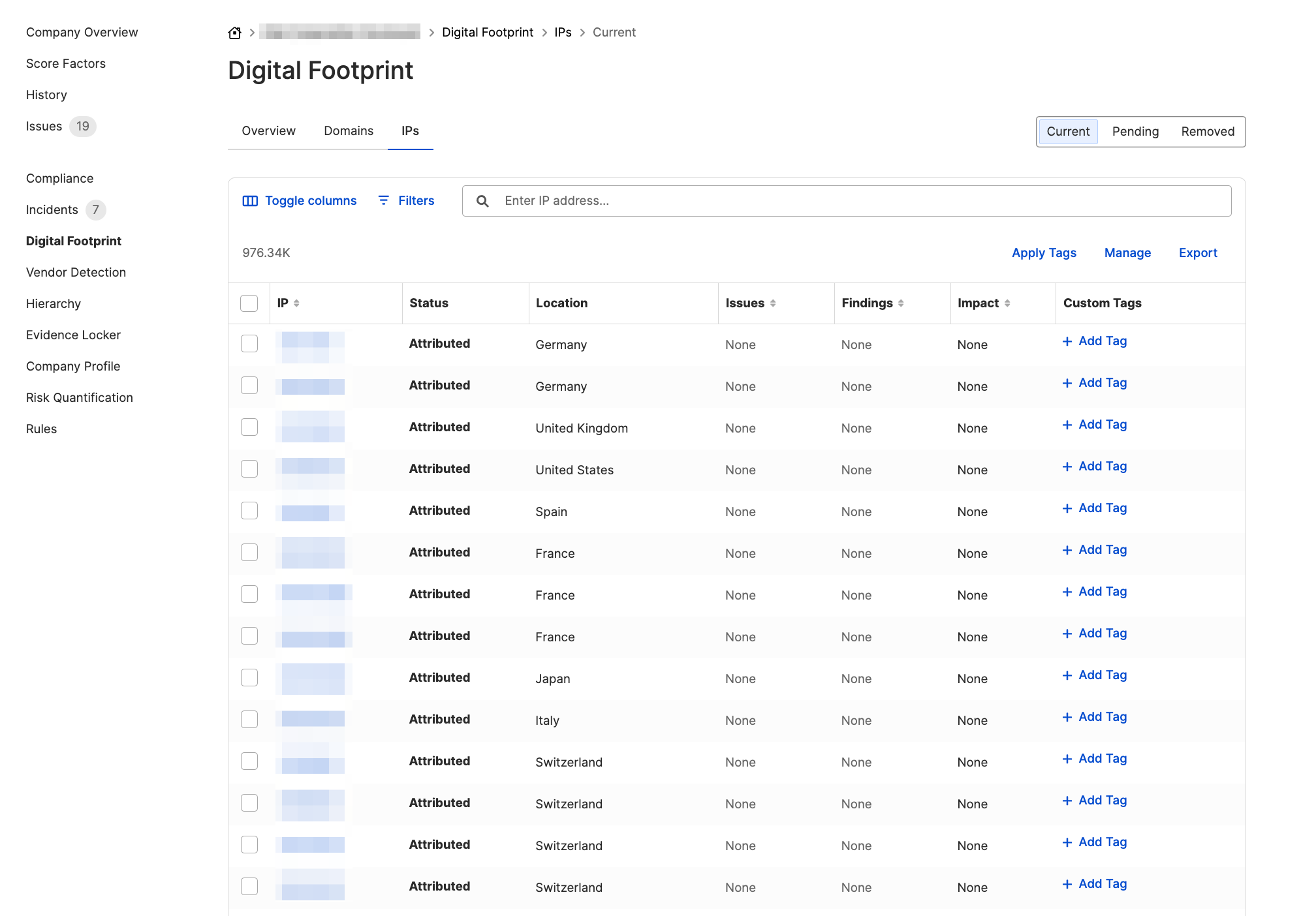Switch to the Domains tab
The image size is (1316, 916).
pyautogui.click(x=348, y=130)
